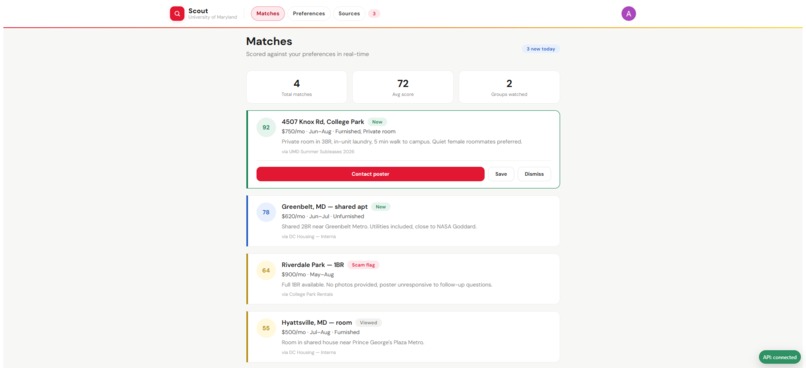Open the Preferences tab
The image size is (806, 368).
(309, 14)
